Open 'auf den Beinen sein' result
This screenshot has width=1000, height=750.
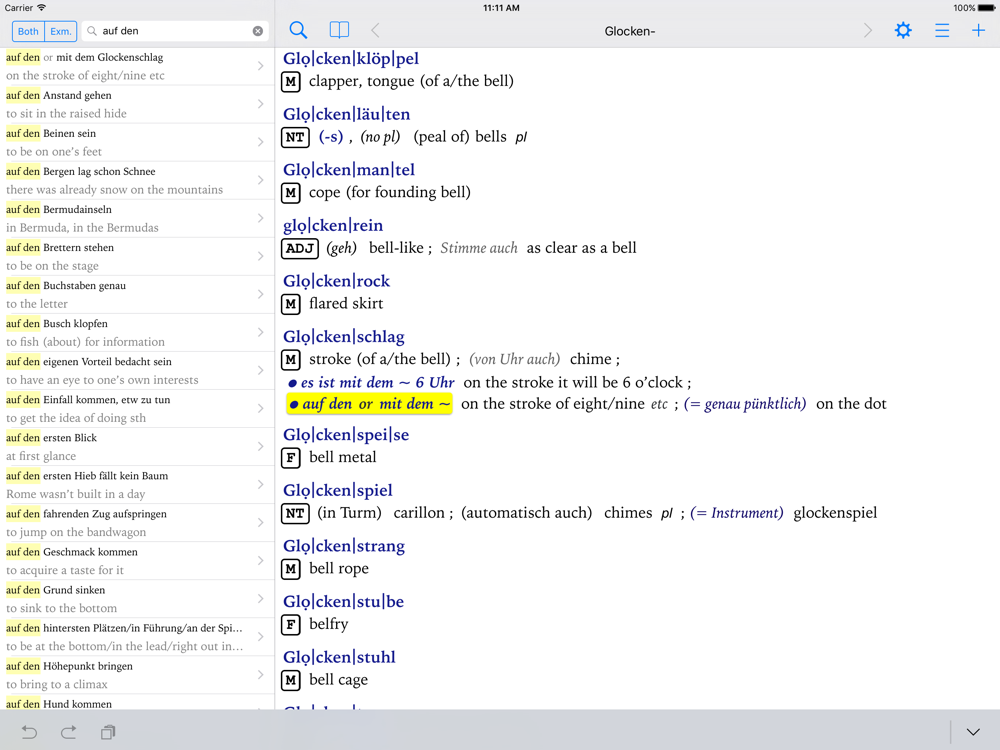137,142
